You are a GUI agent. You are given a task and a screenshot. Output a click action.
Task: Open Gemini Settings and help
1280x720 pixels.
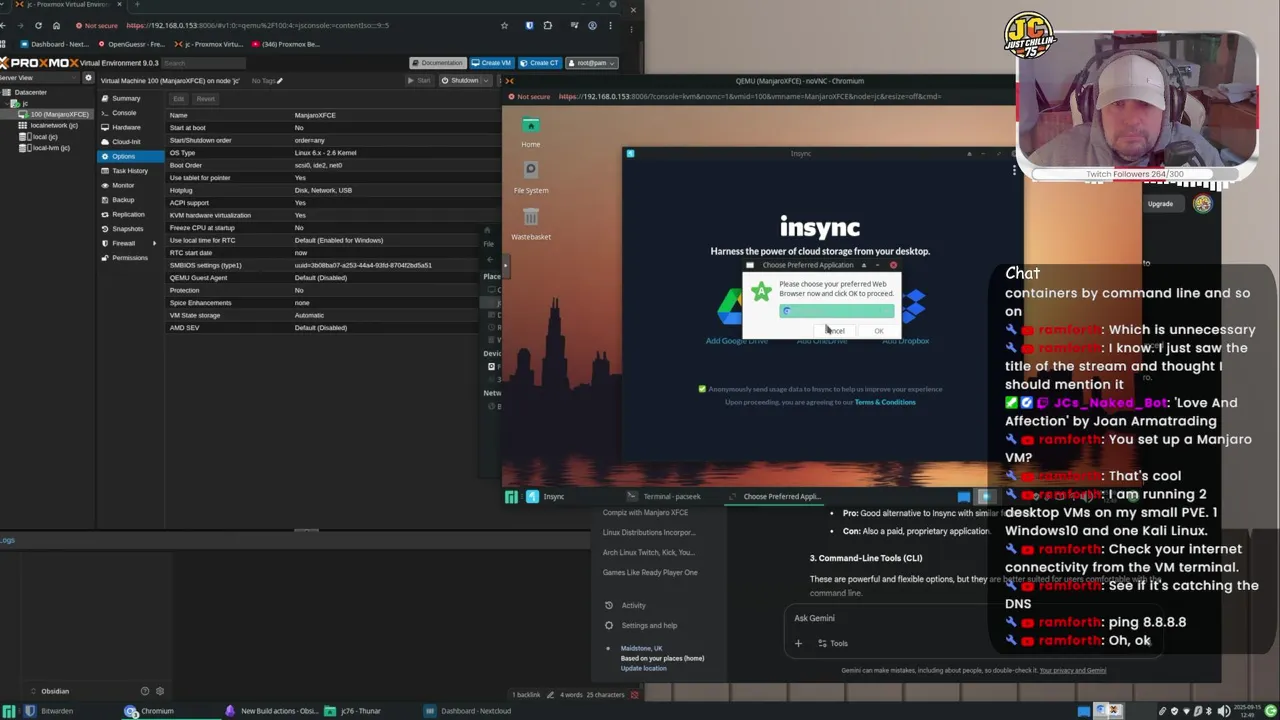click(x=641, y=625)
